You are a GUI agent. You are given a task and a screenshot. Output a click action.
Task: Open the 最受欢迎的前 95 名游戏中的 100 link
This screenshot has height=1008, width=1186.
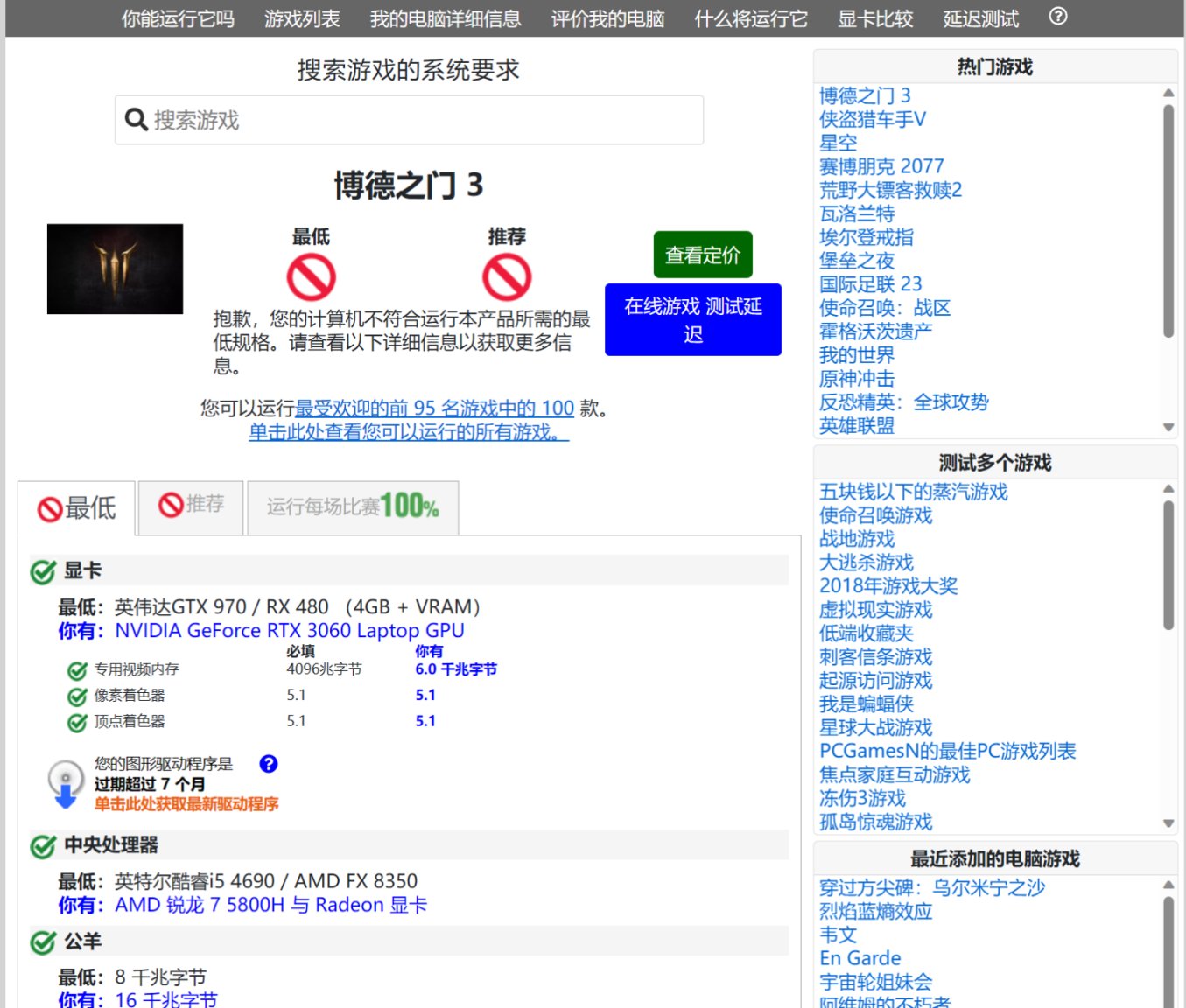tap(434, 408)
